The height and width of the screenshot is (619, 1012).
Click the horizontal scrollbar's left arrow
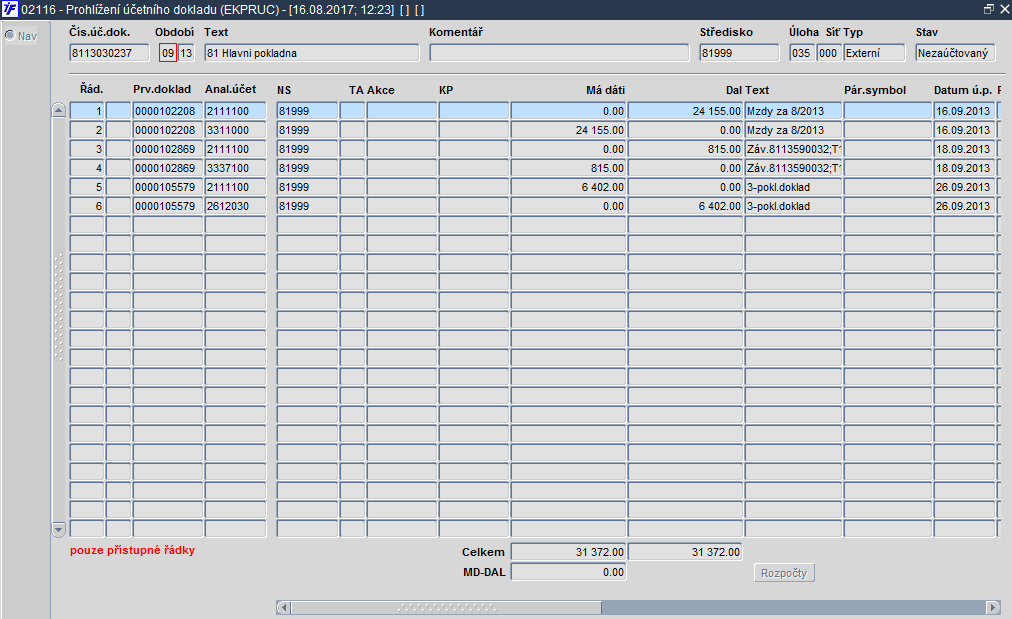(283, 607)
